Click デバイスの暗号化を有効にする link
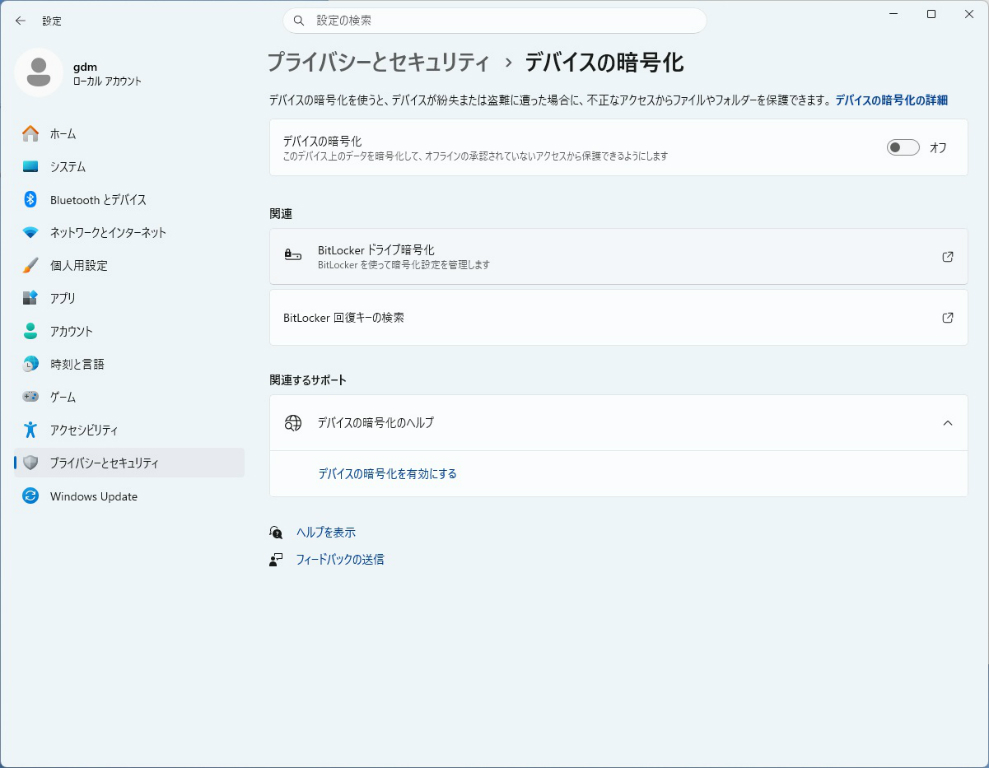 point(387,474)
